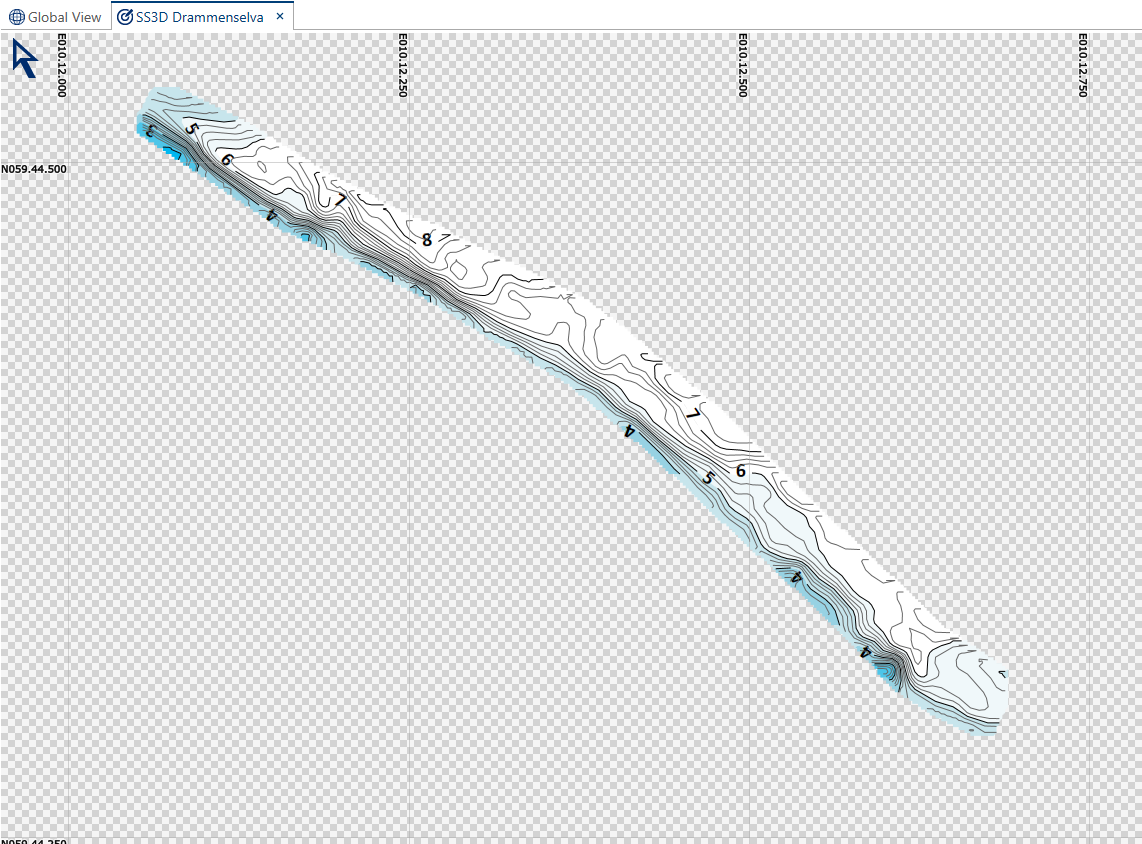Click the E010.12.500 longitude label
The image size is (1142, 844).
point(743,66)
